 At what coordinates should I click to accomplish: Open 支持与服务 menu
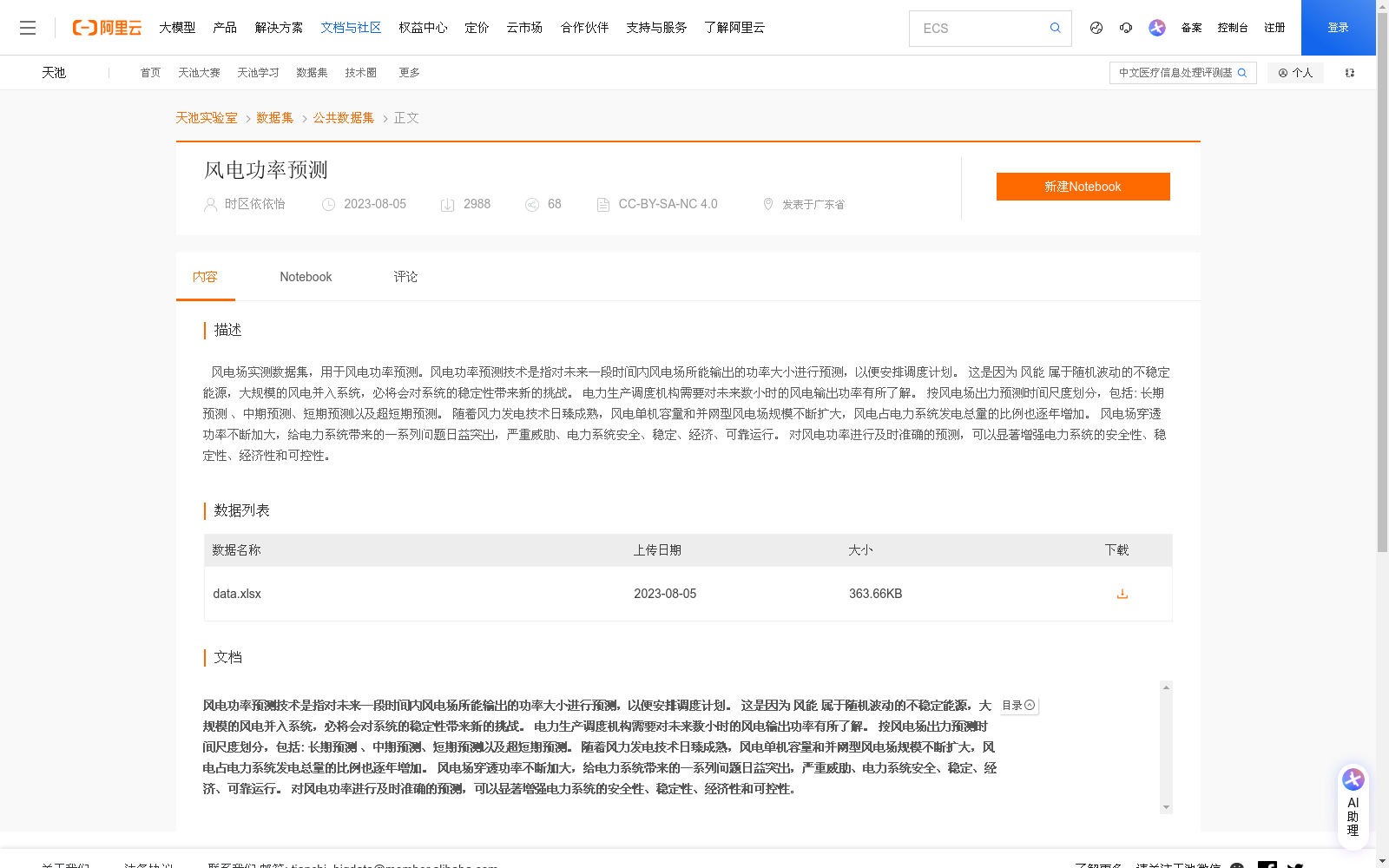pyautogui.click(x=656, y=28)
